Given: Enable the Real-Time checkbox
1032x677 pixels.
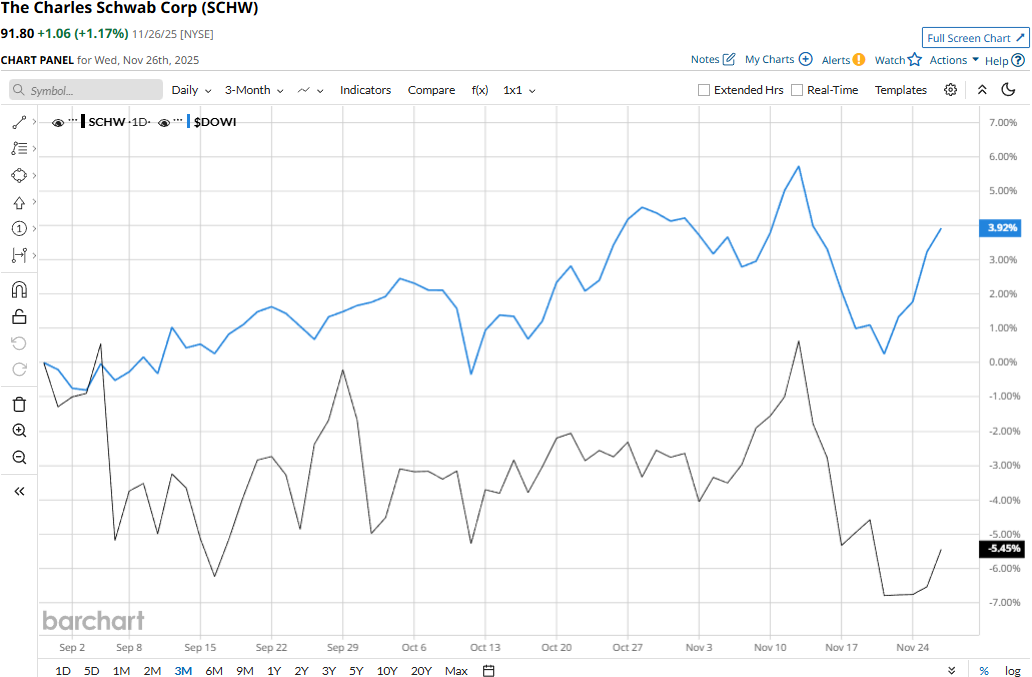Looking at the screenshot, I should click(796, 90).
